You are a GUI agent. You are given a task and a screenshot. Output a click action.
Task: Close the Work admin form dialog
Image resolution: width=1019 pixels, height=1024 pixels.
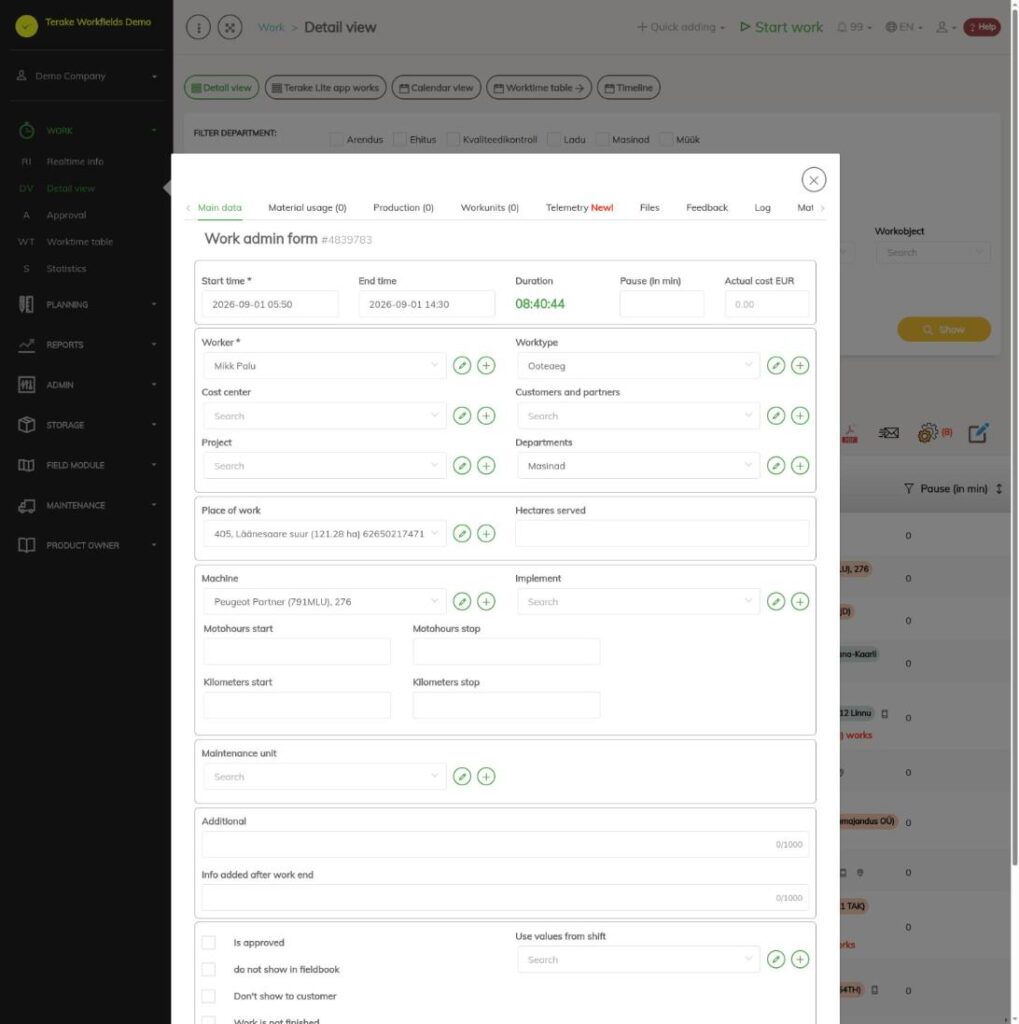pyautogui.click(x=813, y=180)
